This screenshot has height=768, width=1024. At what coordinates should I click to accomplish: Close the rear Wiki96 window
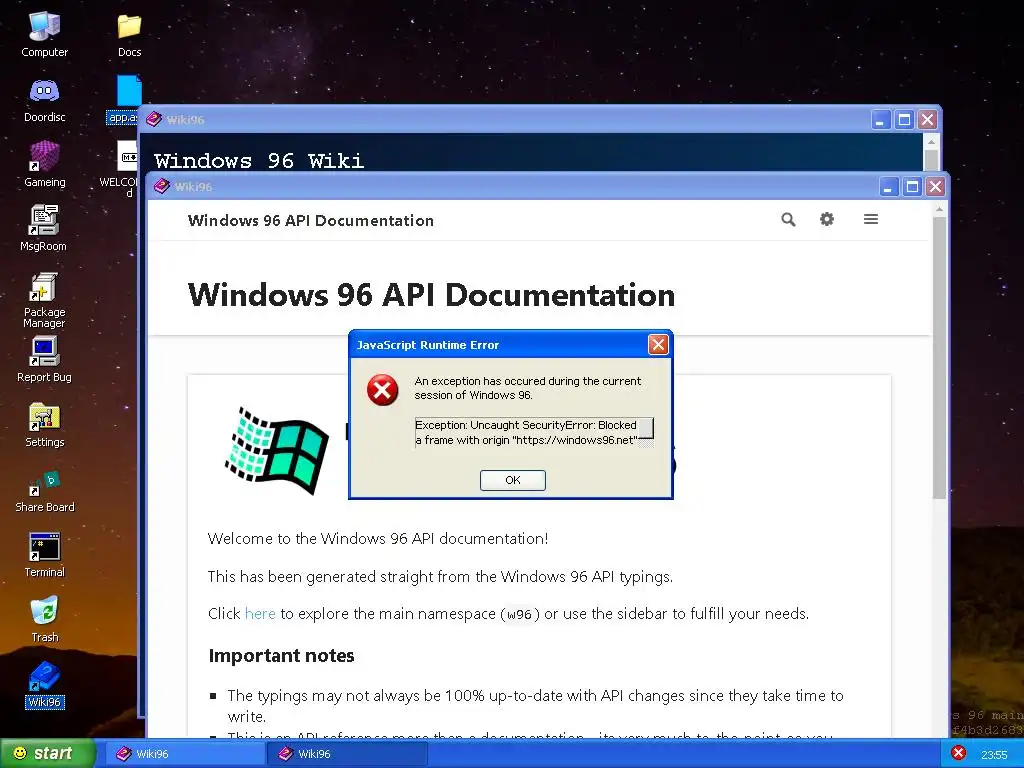pyautogui.click(x=927, y=120)
